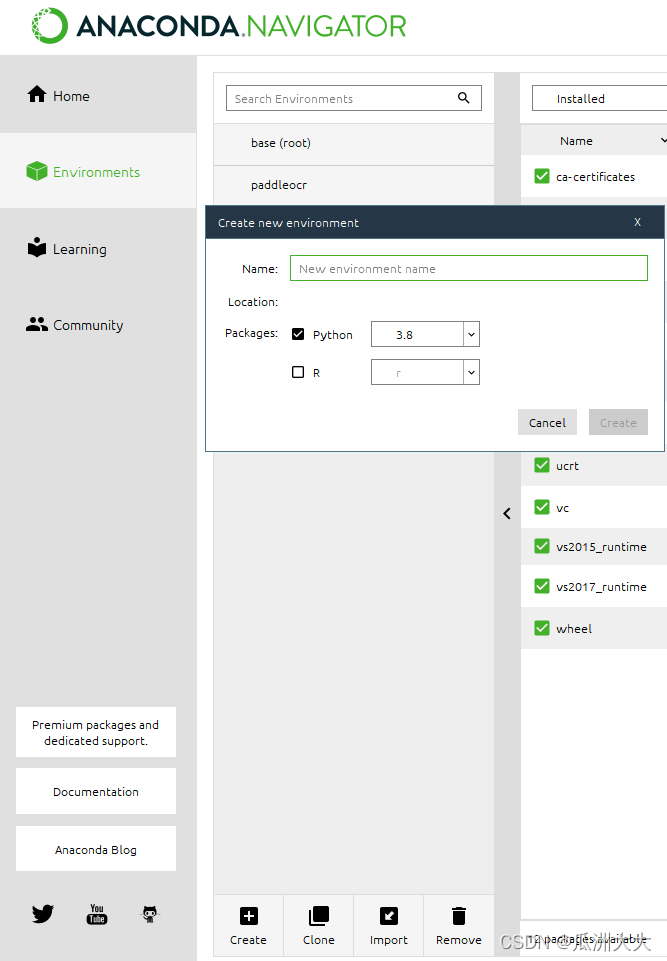667x961 pixels.
Task: Switch to the Environments tab
Action: [98, 172]
